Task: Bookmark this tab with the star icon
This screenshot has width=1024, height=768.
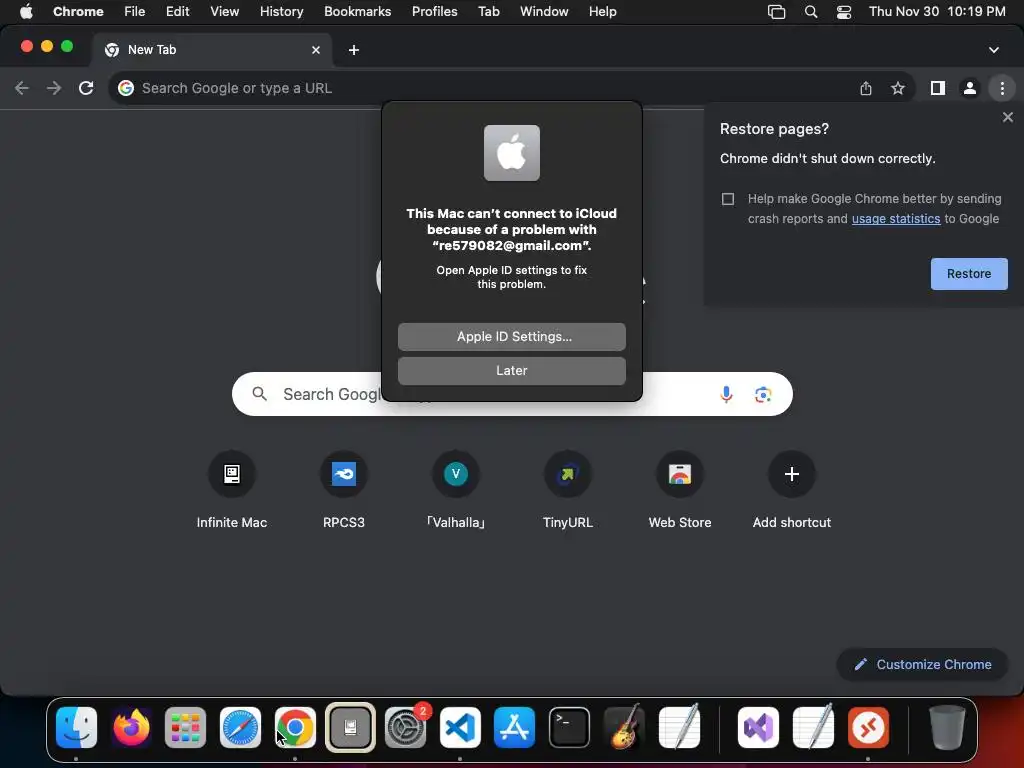Action: (898, 88)
